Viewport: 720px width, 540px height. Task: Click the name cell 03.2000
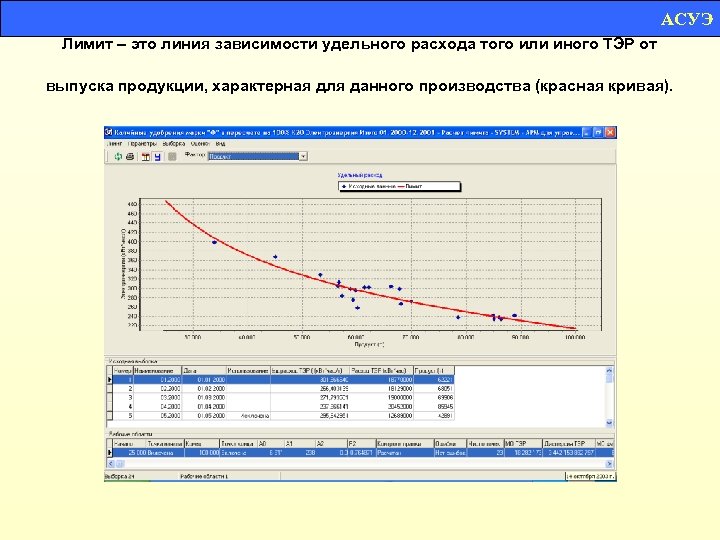pos(158,398)
